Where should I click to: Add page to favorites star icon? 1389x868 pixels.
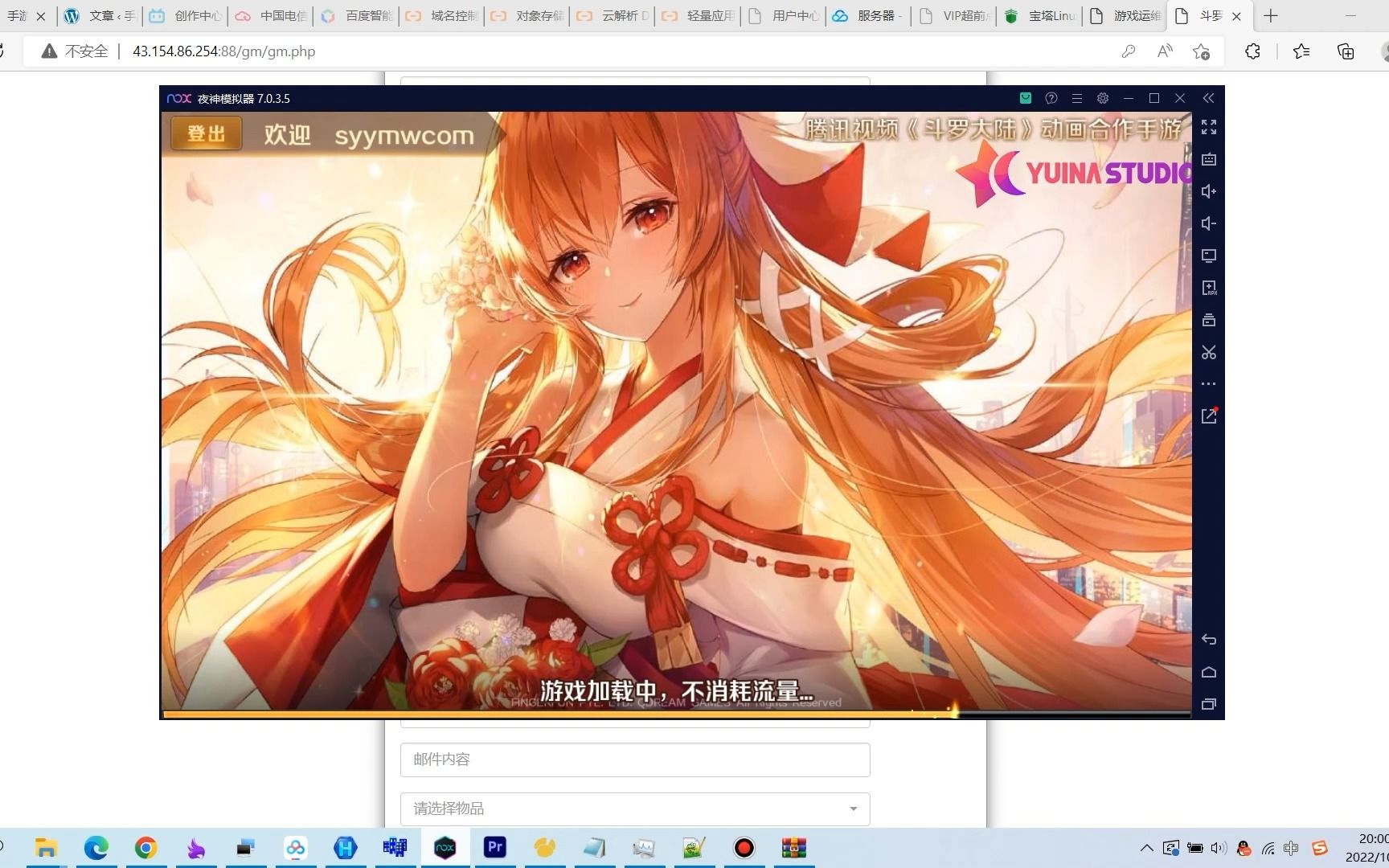tap(1201, 51)
